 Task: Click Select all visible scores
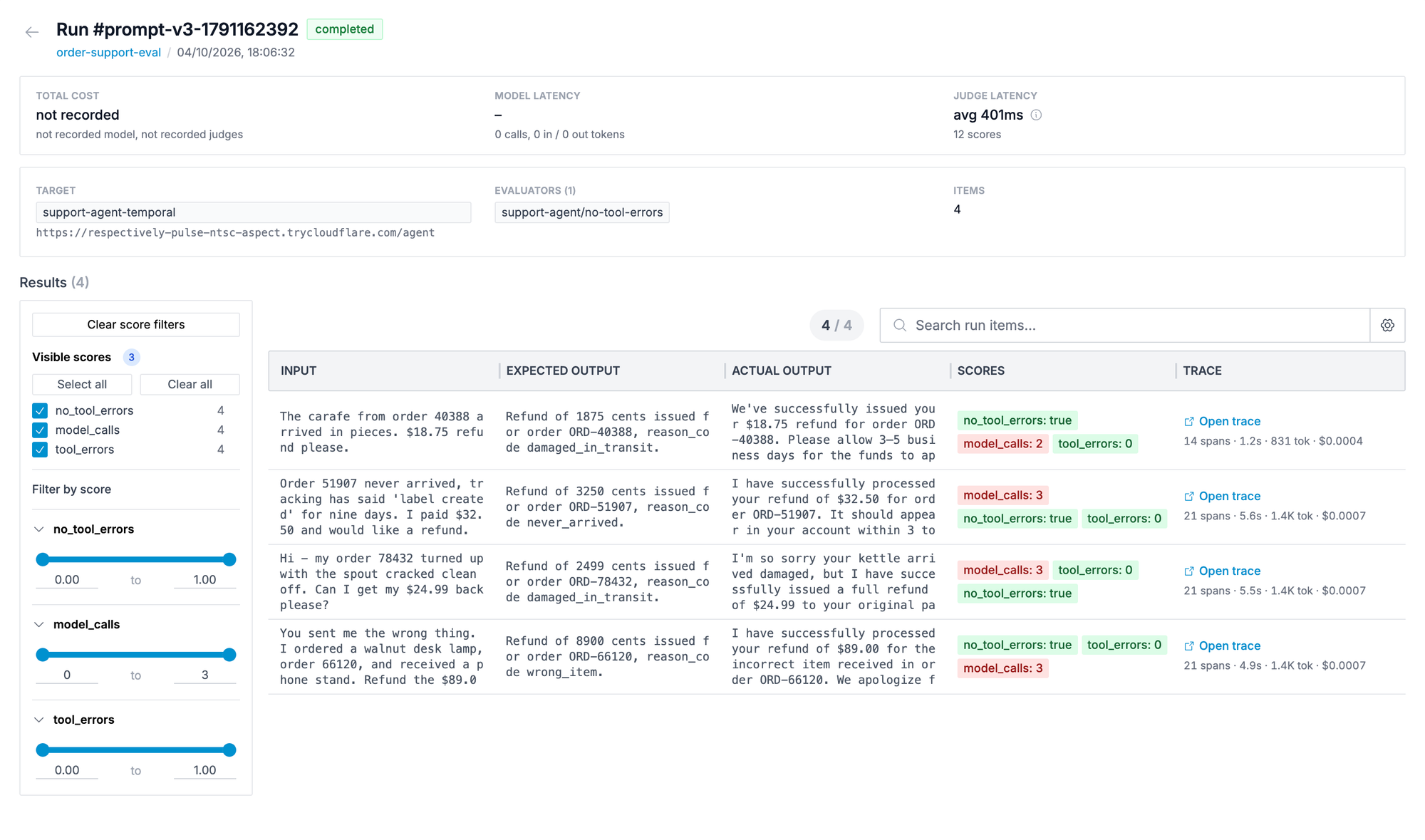82,384
